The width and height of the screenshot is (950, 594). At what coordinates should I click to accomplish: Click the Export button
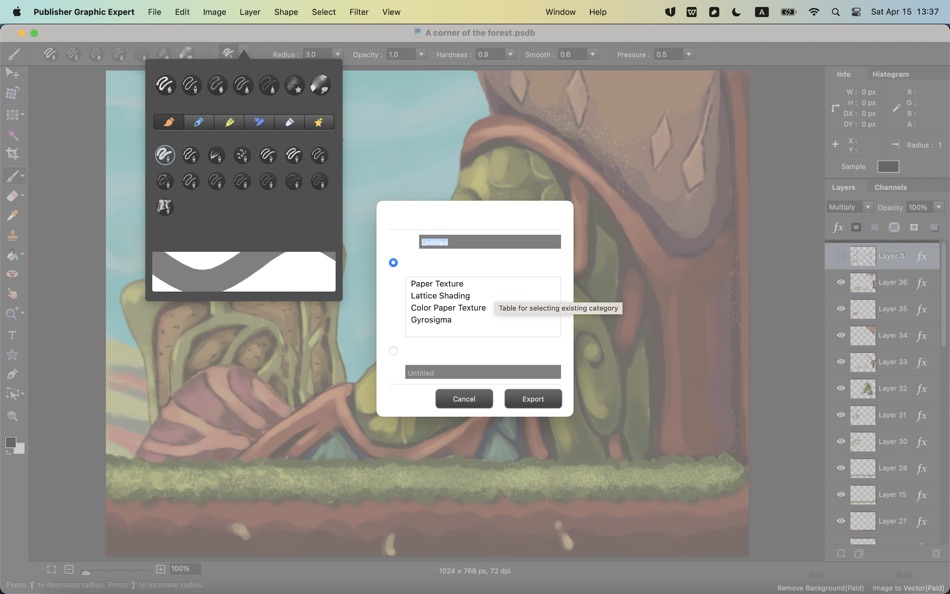point(533,399)
